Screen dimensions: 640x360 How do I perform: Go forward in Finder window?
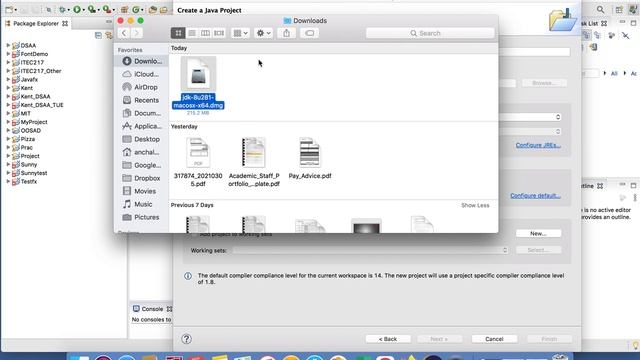(x=137, y=33)
